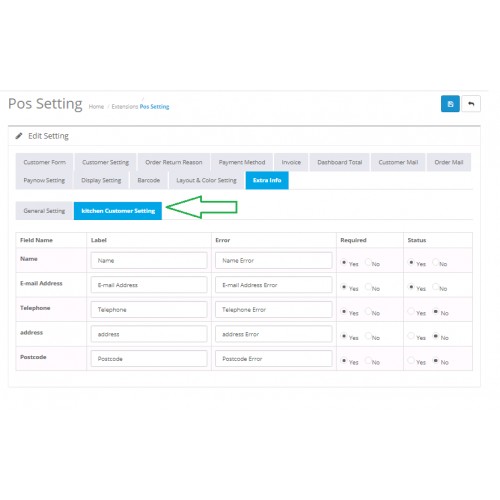This screenshot has height=500, width=500.
Task: Open the Pos Setting breadcrumb link
Action: (x=154, y=107)
